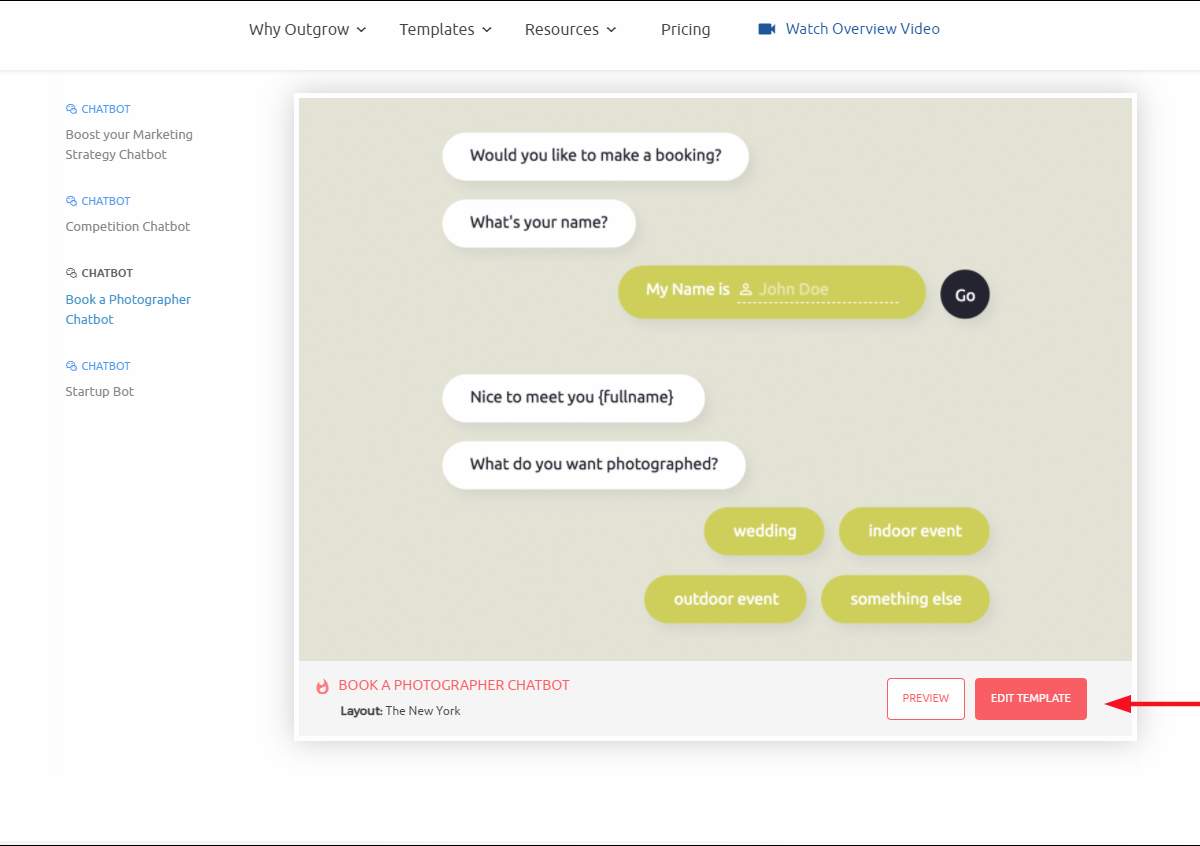Click the video camera icon in navigation
The height and width of the screenshot is (846, 1200).
[x=767, y=29]
